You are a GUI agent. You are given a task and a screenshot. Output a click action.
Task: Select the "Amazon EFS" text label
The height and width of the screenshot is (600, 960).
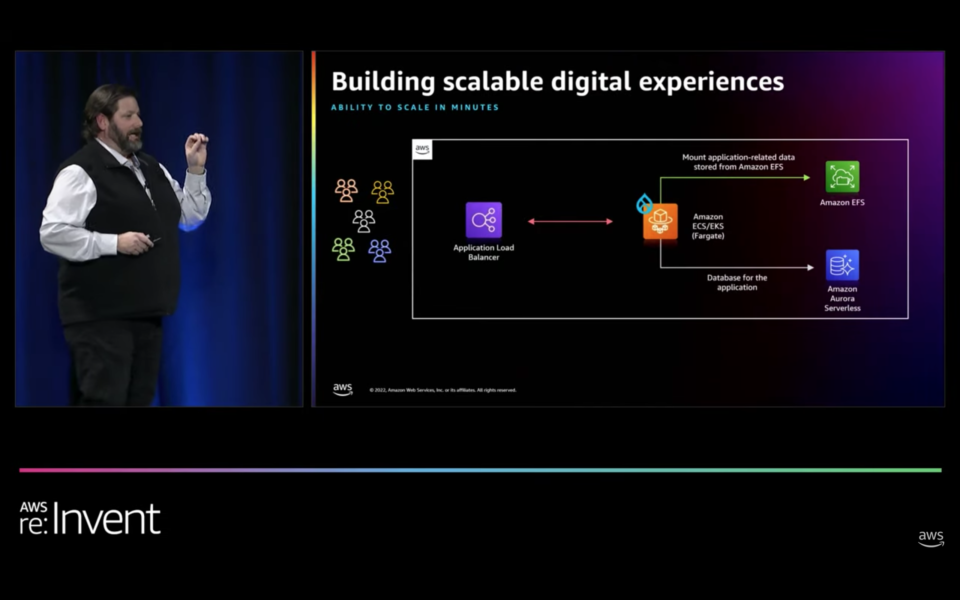[x=842, y=203]
